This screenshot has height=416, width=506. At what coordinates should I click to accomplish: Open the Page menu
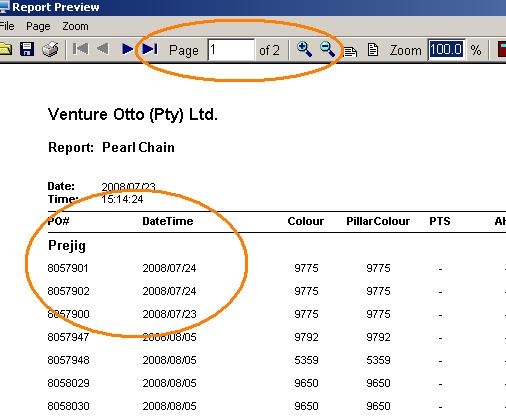click(38, 26)
